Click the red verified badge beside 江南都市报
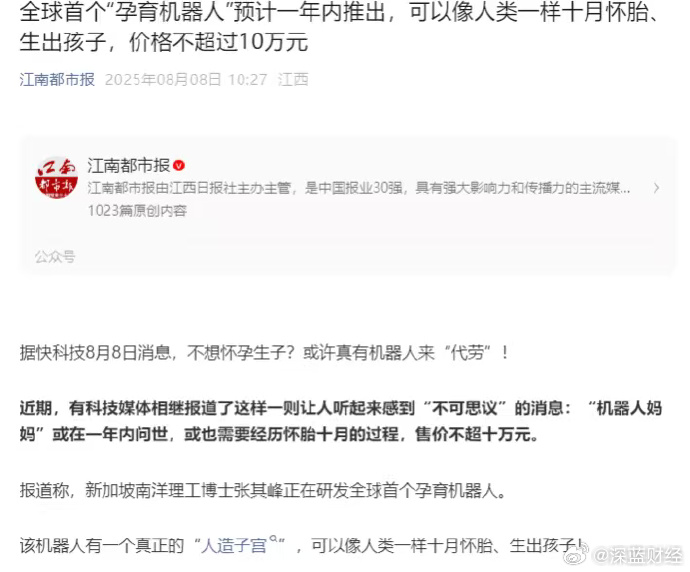Screen dimensions: 690x572 click(179, 165)
